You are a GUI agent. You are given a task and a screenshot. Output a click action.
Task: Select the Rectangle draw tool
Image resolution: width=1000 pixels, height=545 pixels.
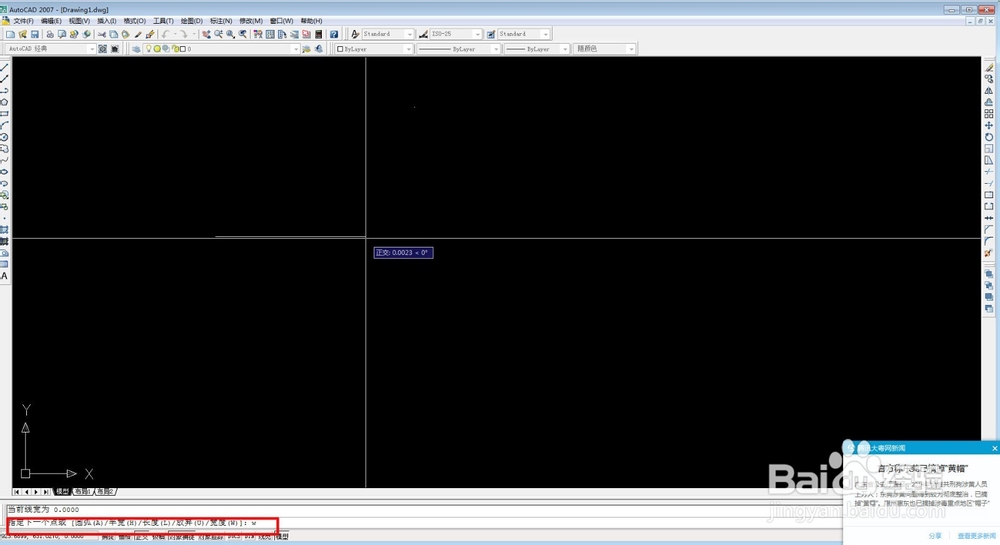coord(4,113)
